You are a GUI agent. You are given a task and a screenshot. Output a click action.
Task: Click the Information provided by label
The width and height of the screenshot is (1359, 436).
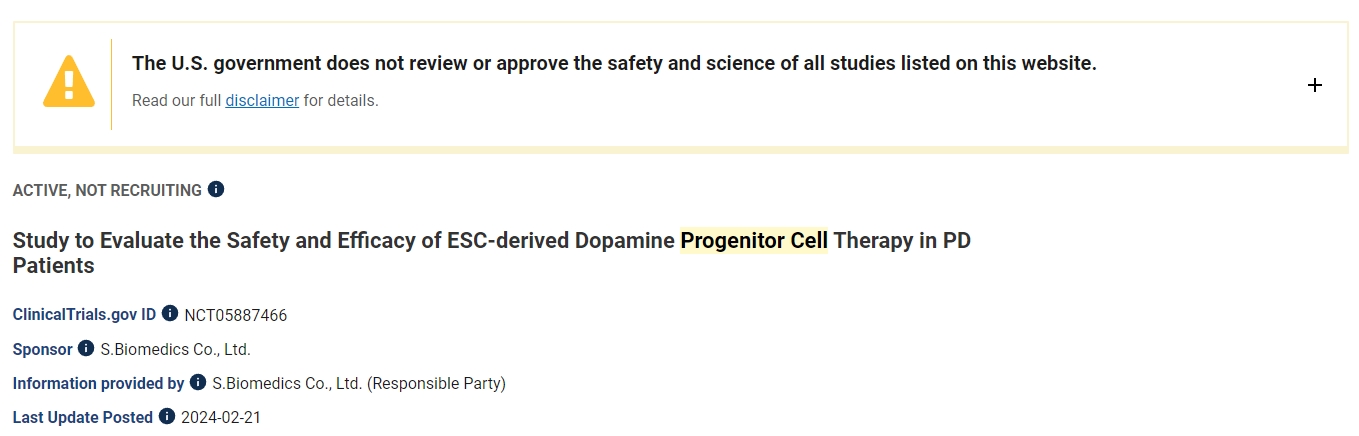click(98, 383)
